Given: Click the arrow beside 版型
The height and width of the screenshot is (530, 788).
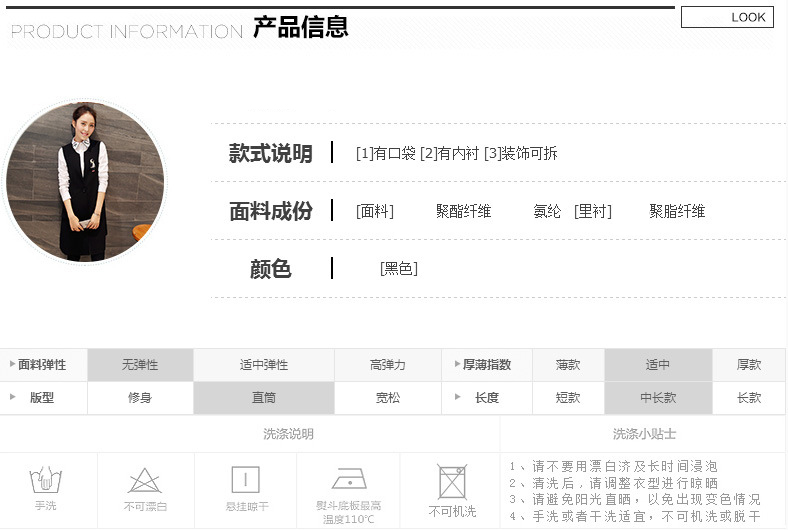Looking at the screenshot, I should click(12, 397).
